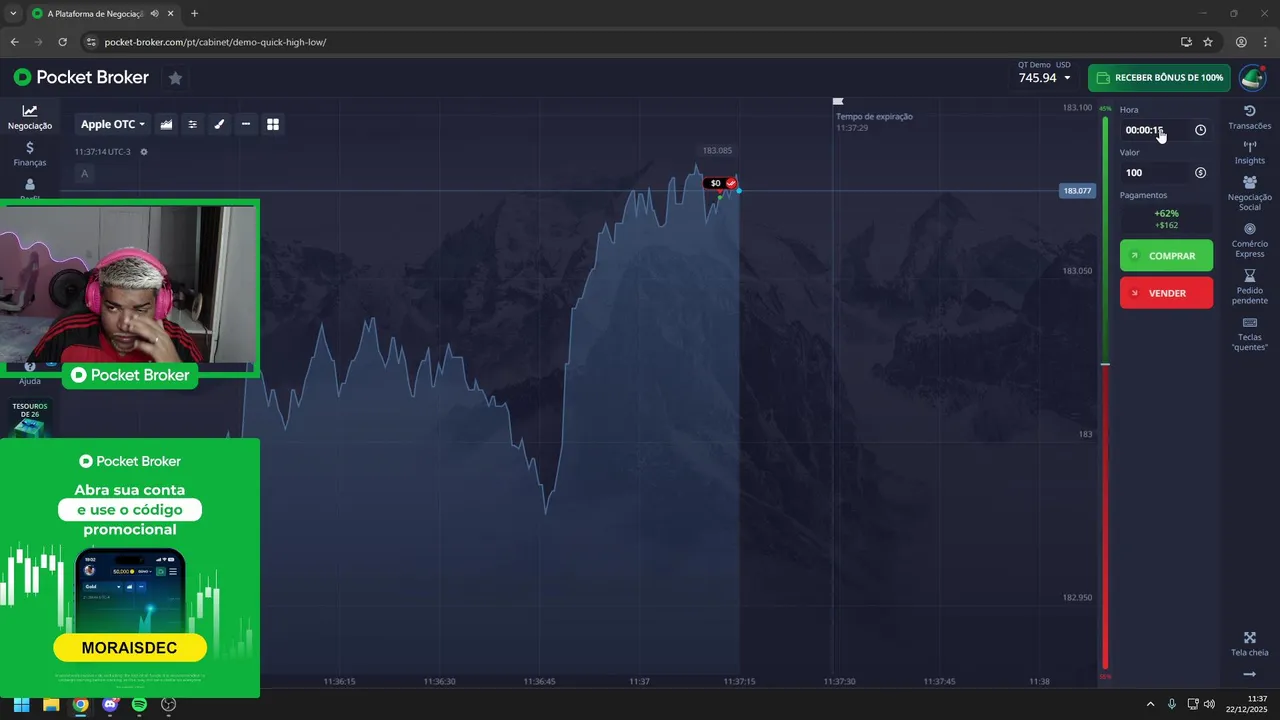Go back in browser history
1280x720 pixels.
[14, 42]
